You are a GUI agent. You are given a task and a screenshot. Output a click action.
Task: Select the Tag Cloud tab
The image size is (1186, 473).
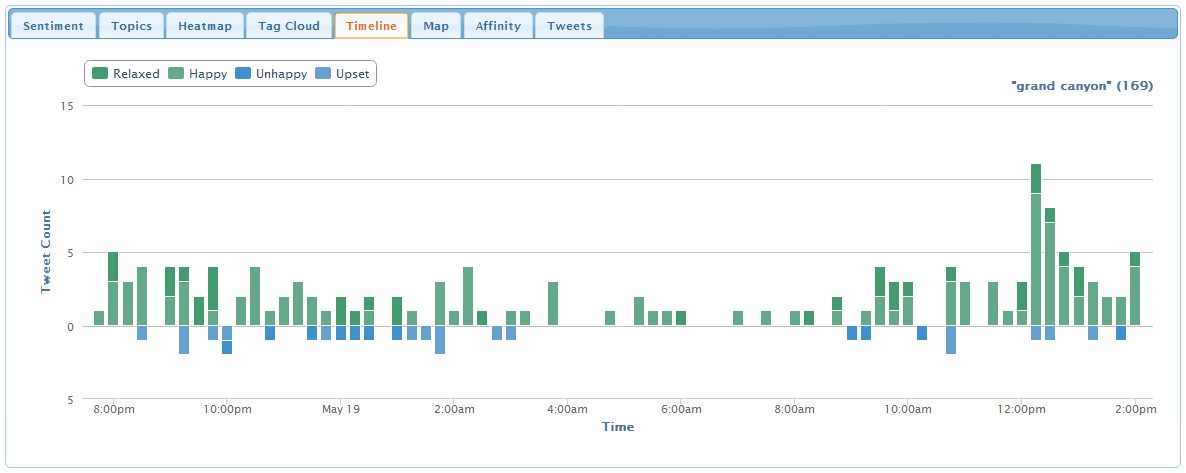pyautogui.click(x=289, y=26)
